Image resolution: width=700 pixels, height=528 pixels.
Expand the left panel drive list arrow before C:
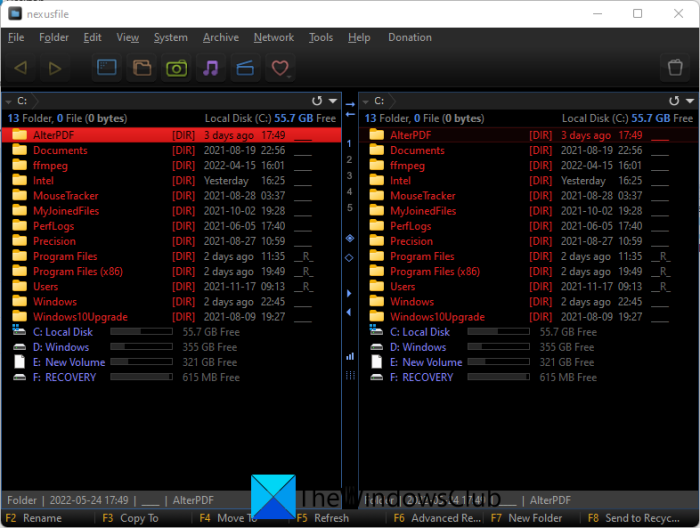[8, 102]
